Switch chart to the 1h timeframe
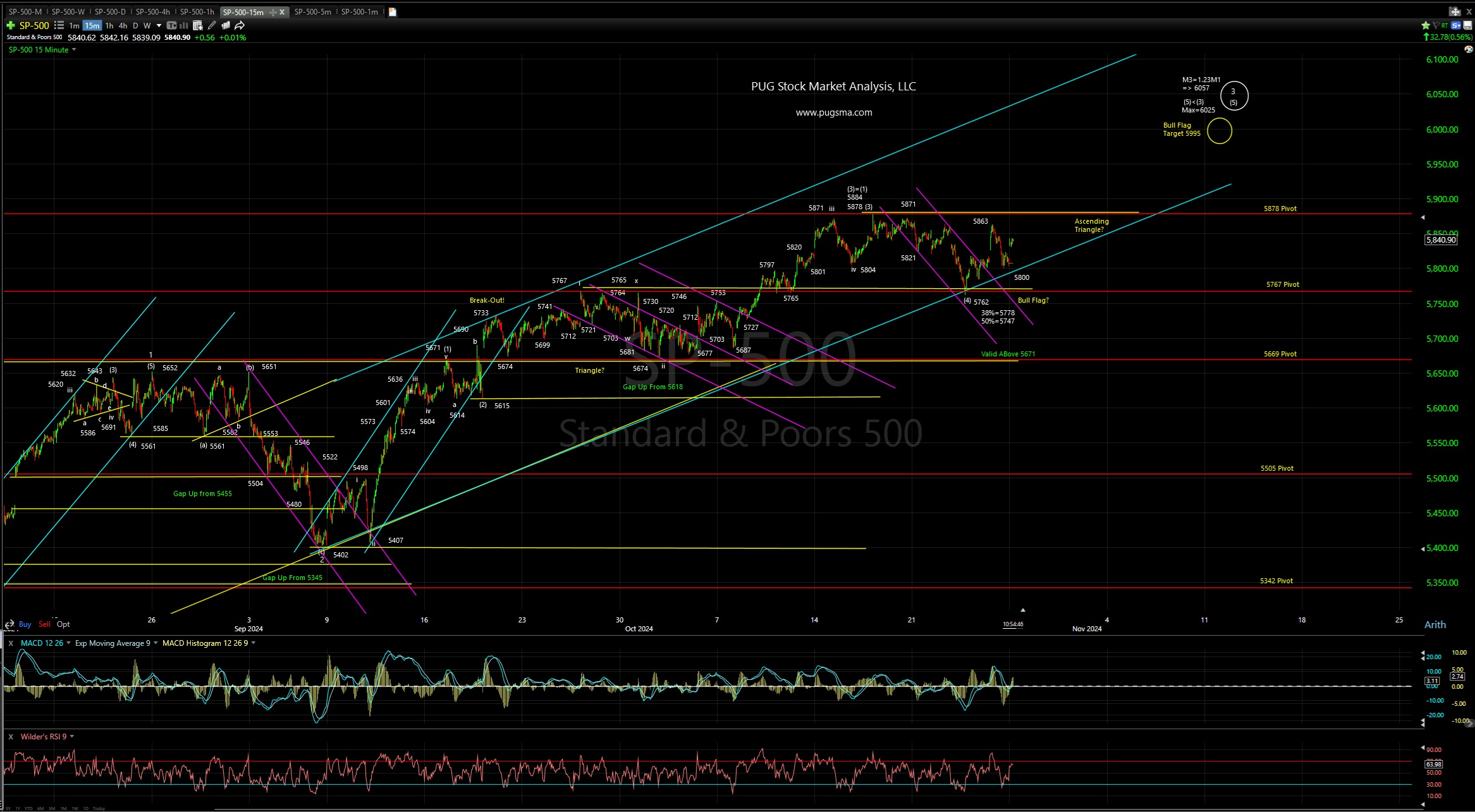 click(109, 25)
